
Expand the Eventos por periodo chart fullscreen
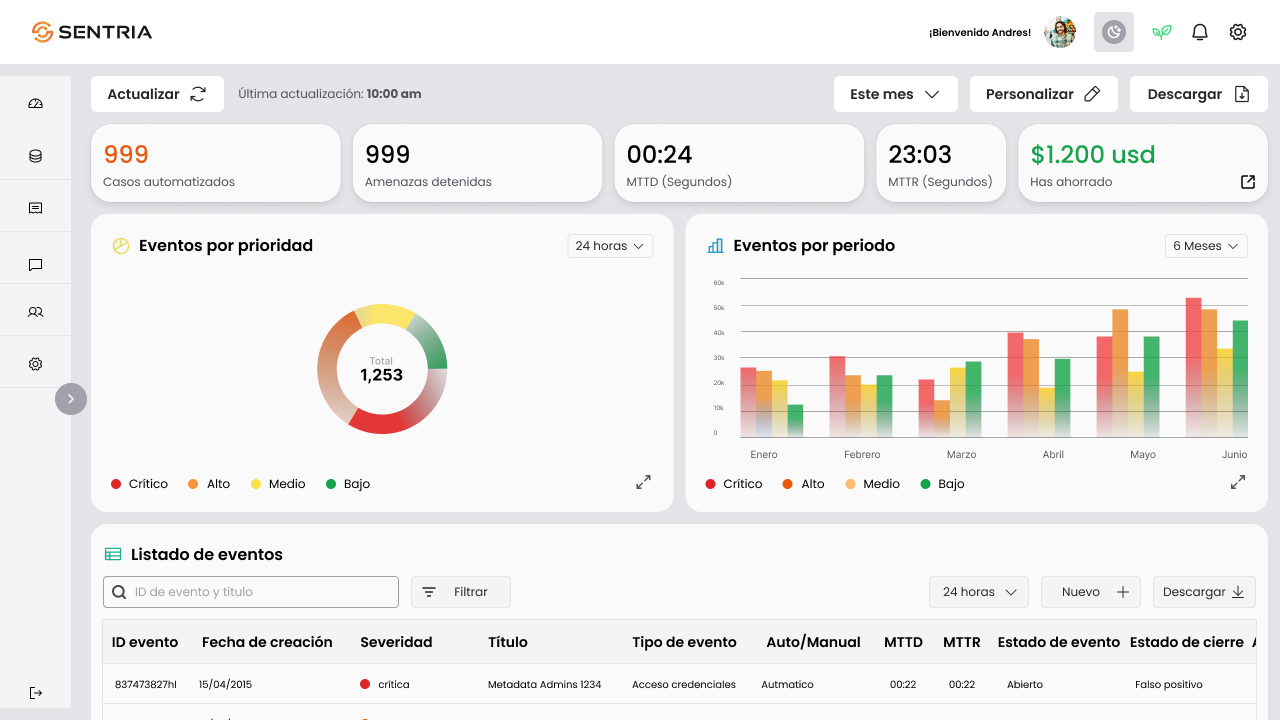pos(1238,482)
